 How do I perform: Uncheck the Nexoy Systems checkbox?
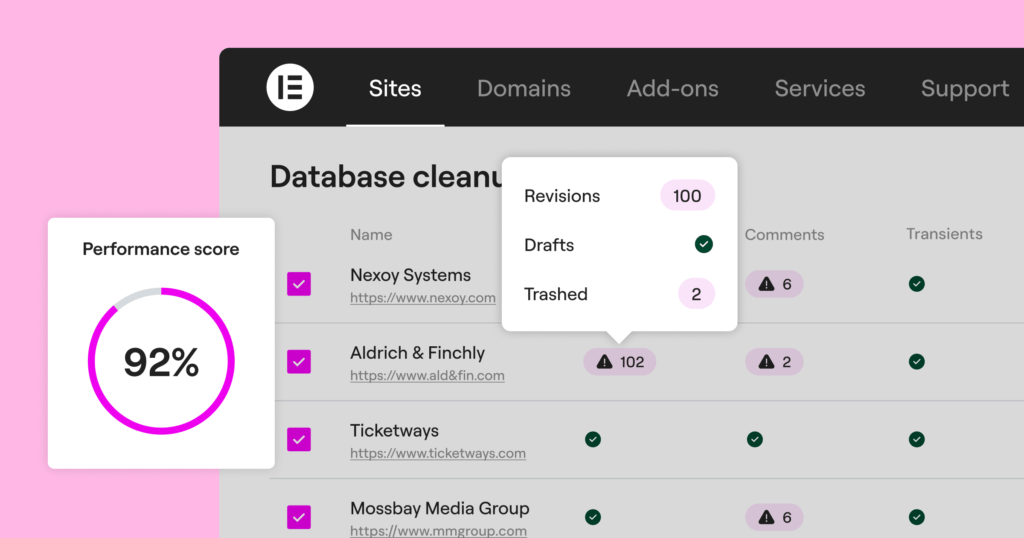click(x=299, y=284)
